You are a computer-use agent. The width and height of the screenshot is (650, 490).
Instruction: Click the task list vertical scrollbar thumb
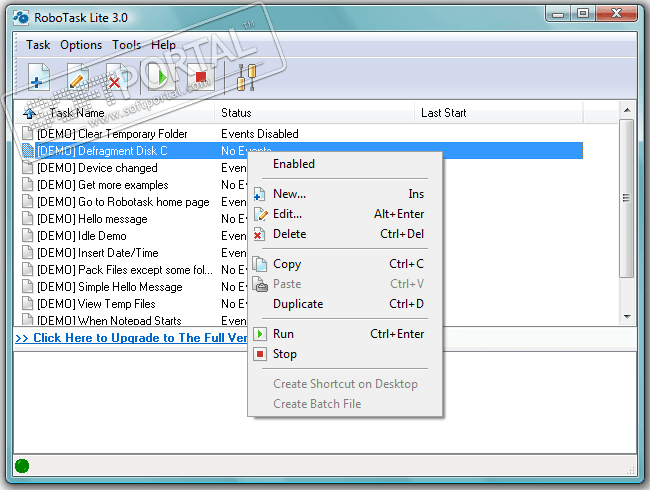pyautogui.click(x=627, y=198)
